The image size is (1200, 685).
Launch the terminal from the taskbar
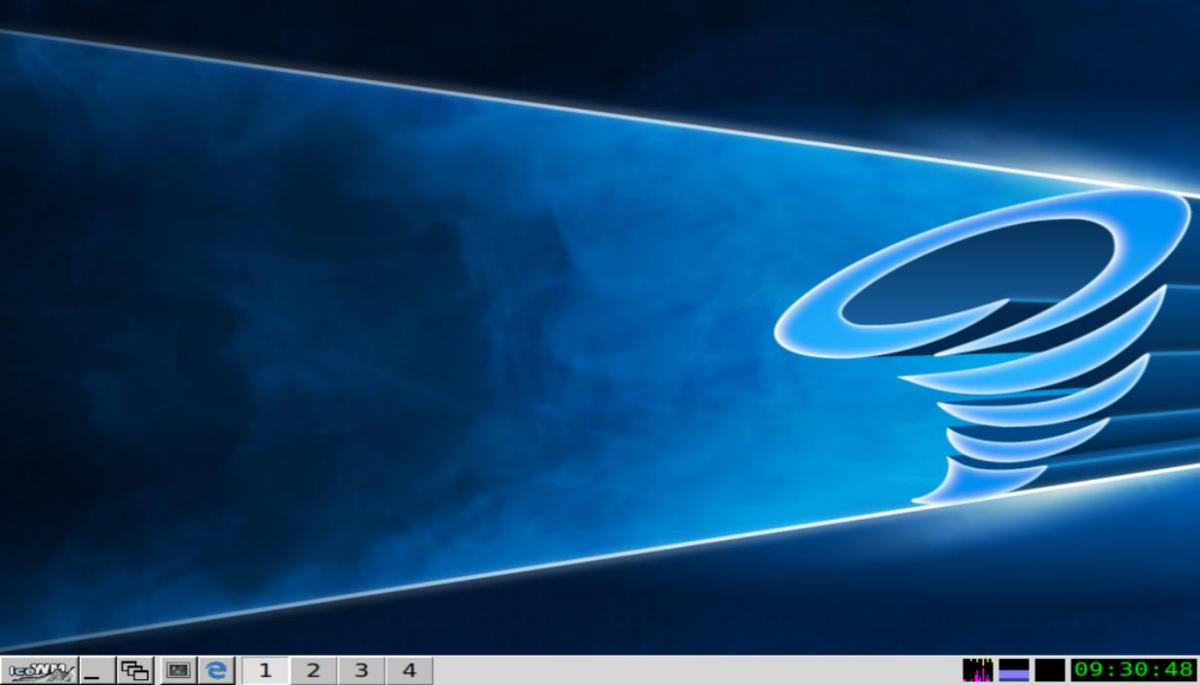pyautogui.click(x=178, y=670)
